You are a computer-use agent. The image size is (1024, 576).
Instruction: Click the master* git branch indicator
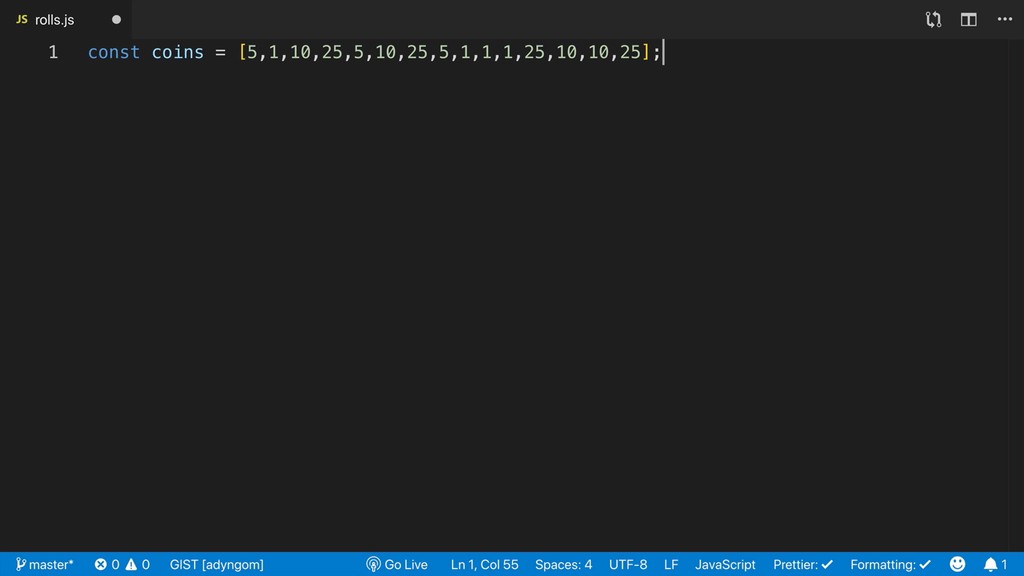44,564
